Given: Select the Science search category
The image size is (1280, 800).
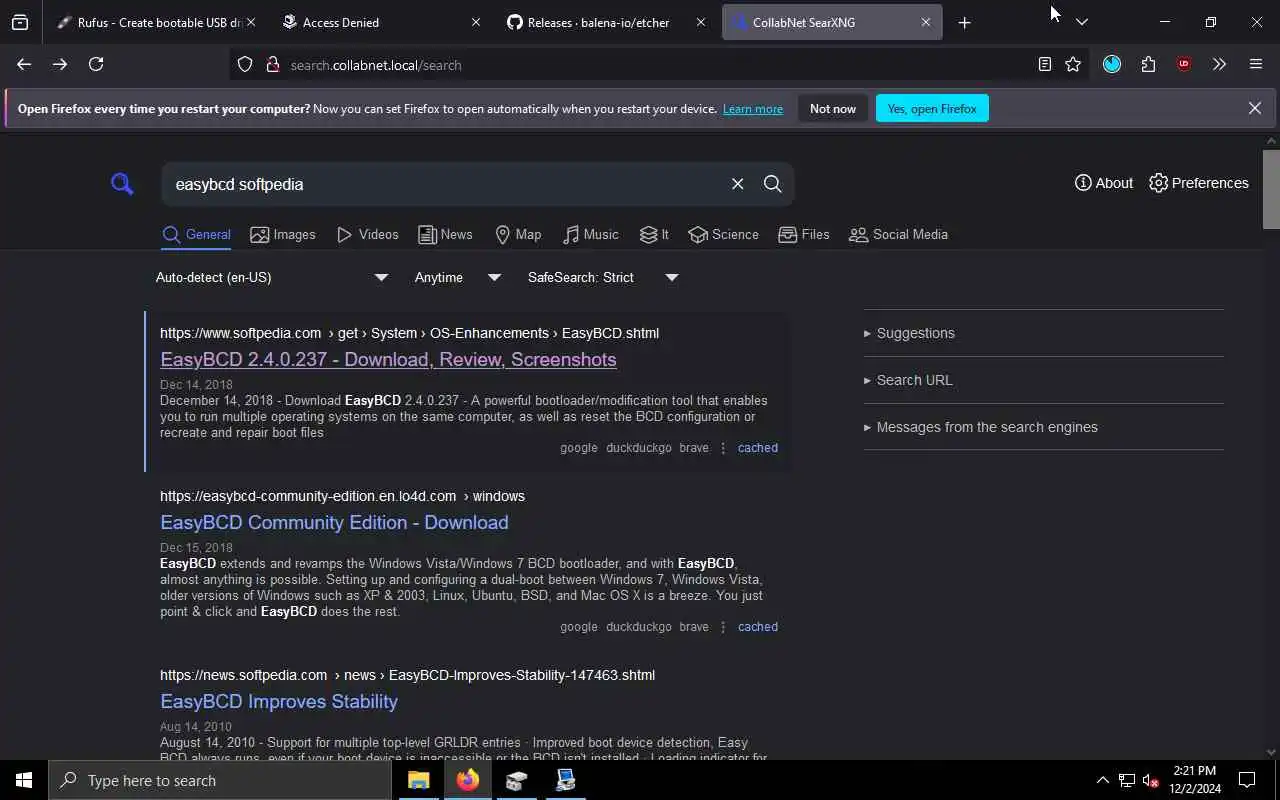Looking at the screenshot, I should (723, 235).
